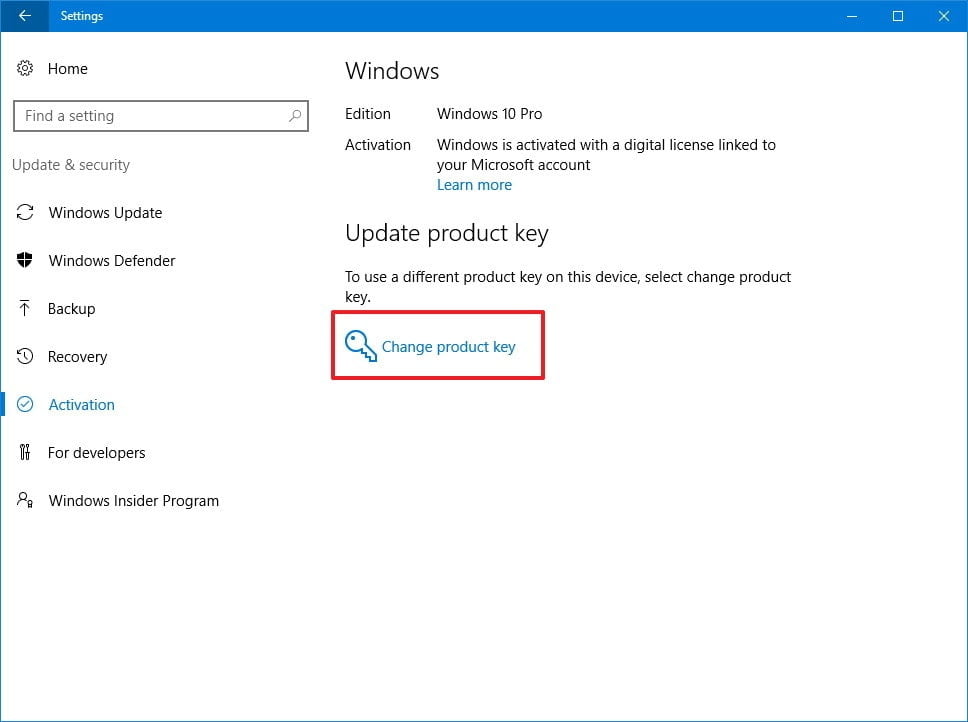The image size is (968, 722).
Task: Open the Windows Insider Program page
Action: coord(133,500)
